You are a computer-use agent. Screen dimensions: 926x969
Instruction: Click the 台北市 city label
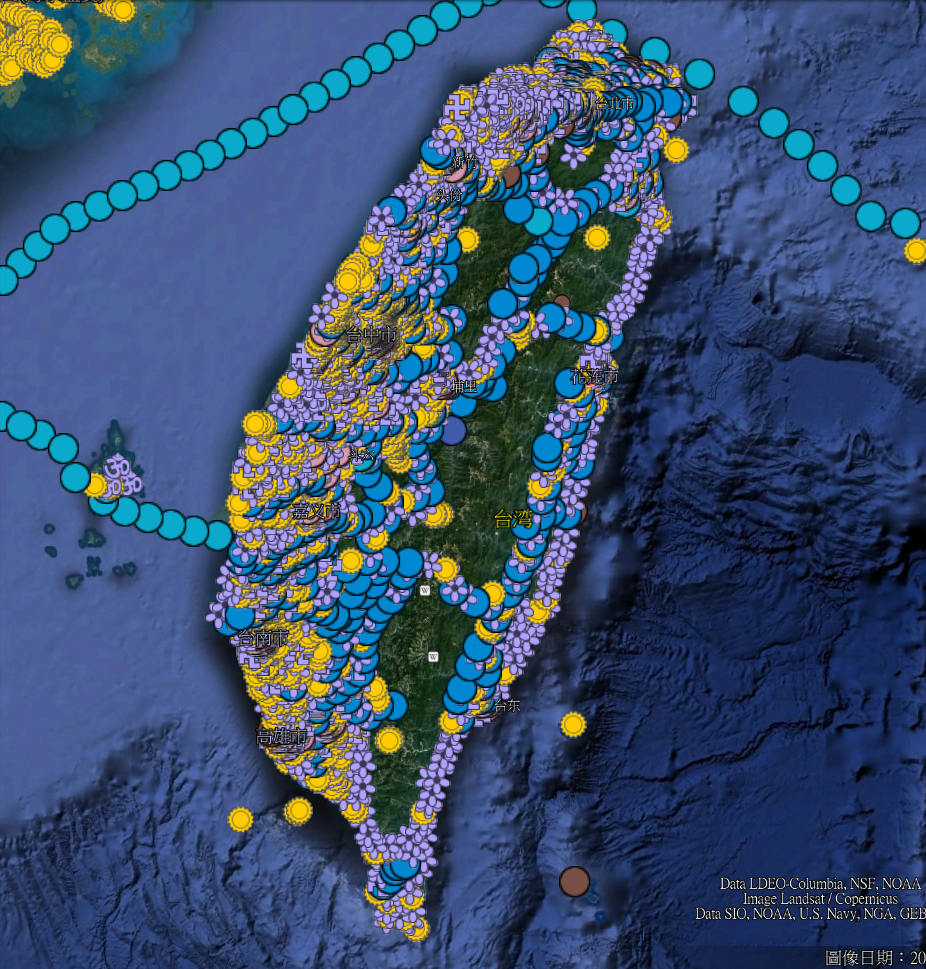tap(614, 103)
